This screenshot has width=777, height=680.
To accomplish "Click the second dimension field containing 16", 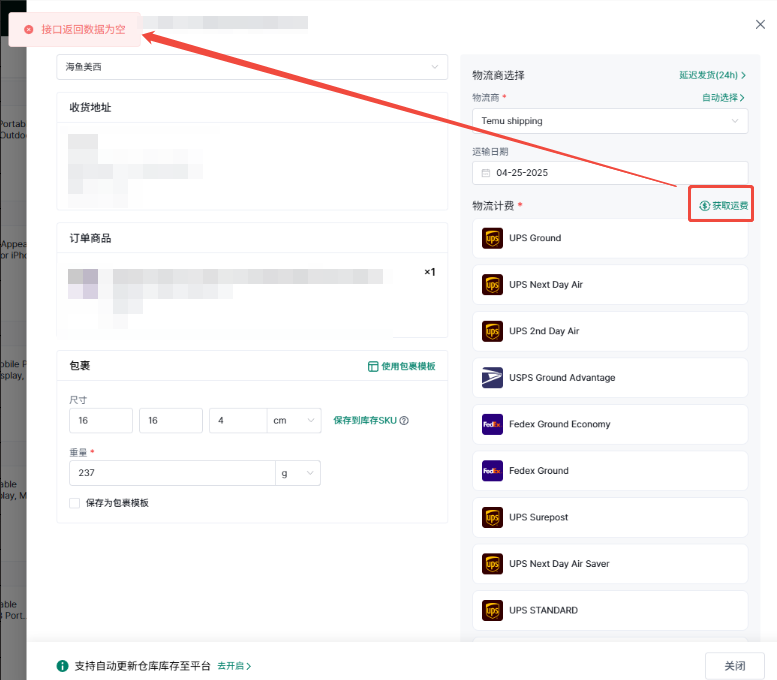I will 170,420.
